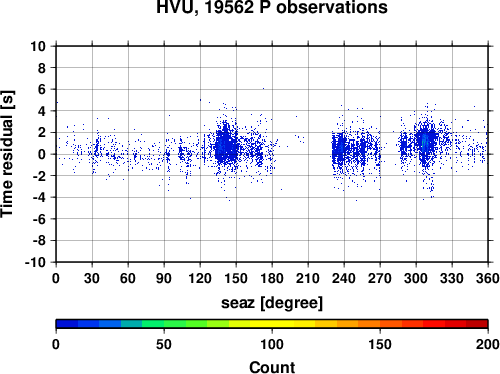This screenshot has height=374, width=500.
Task: Click the dark blue end of colorbar
Action: point(67,324)
